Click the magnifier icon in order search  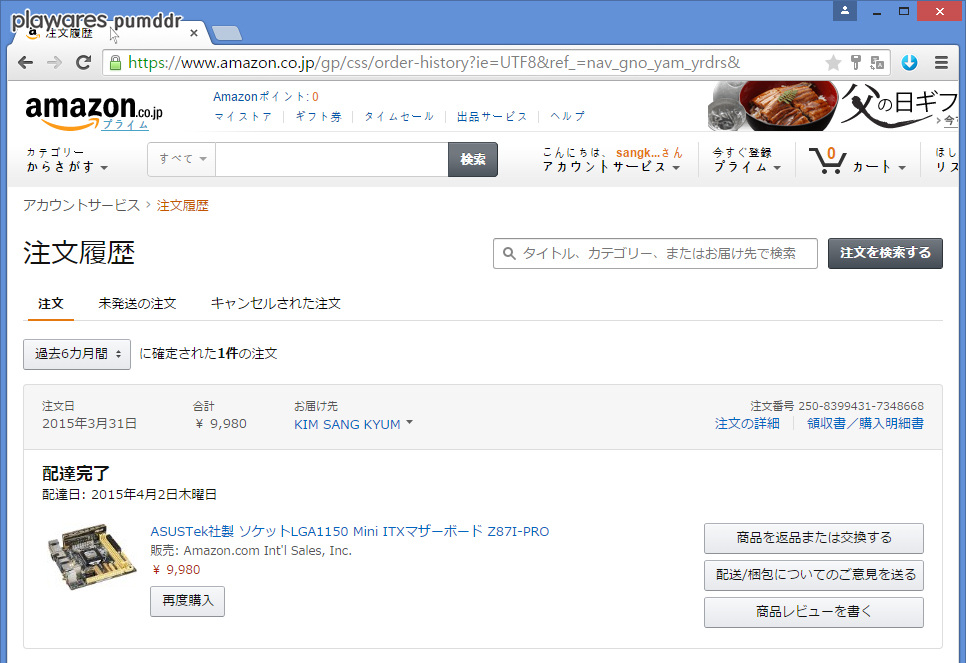click(509, 253)
